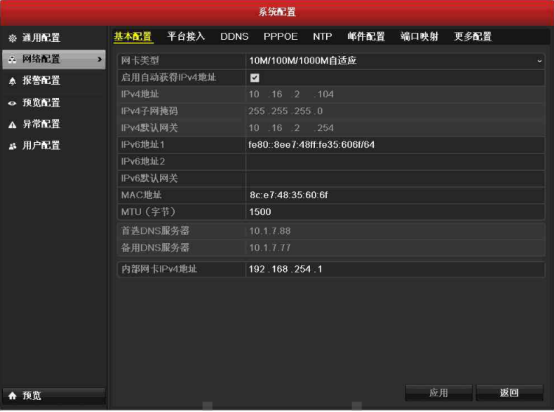Viewport: 554px width, 412px height.
Task: Open the 端口映射 tab
Action: (x=419, y=36)
